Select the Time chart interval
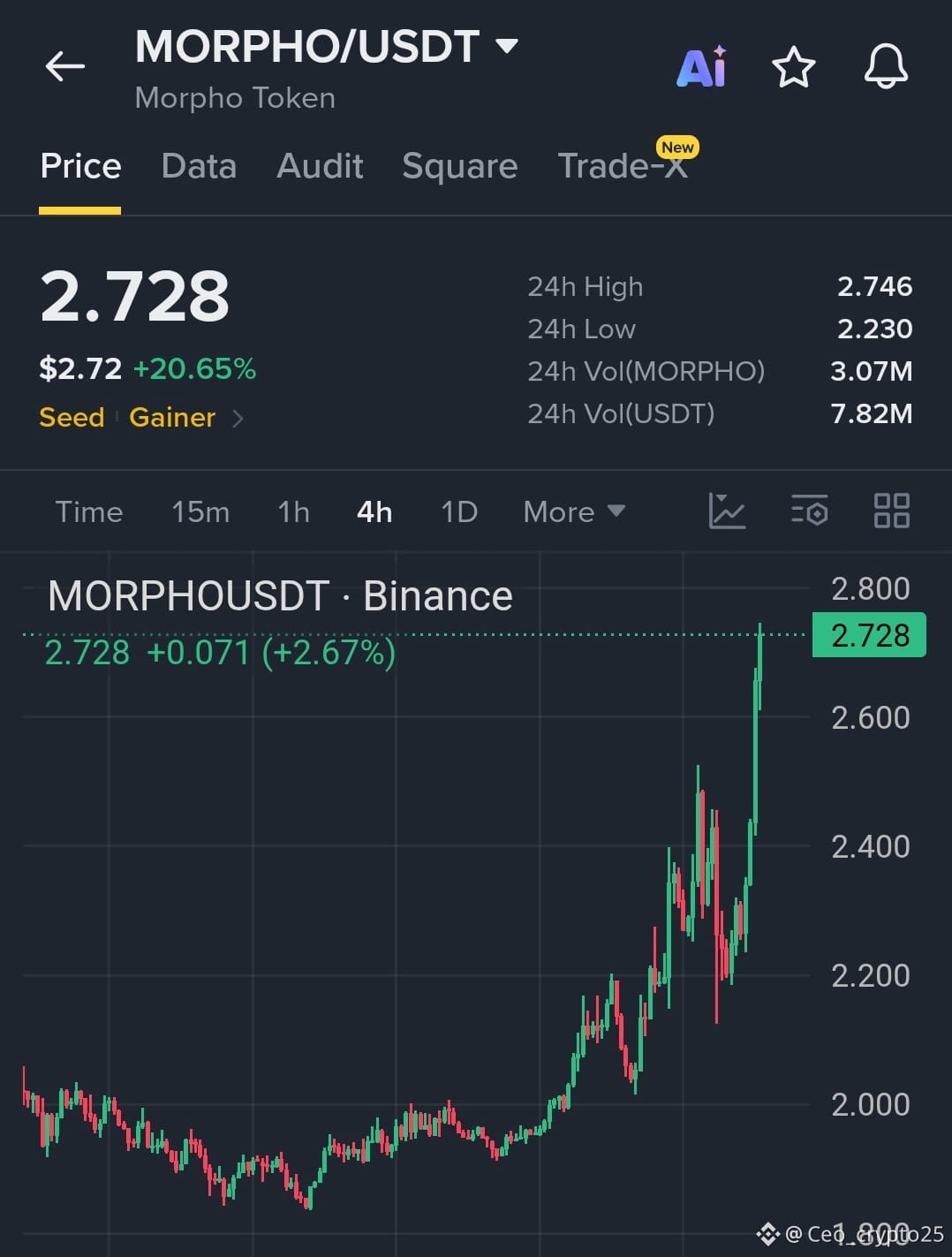 coord(89,511)
